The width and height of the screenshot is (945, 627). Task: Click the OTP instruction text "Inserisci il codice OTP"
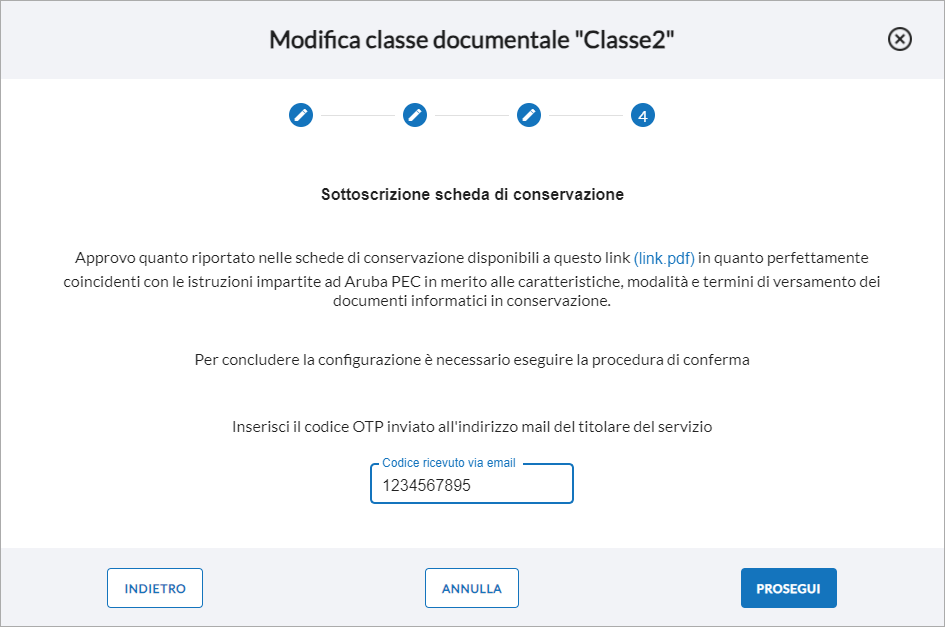point(307,427)
